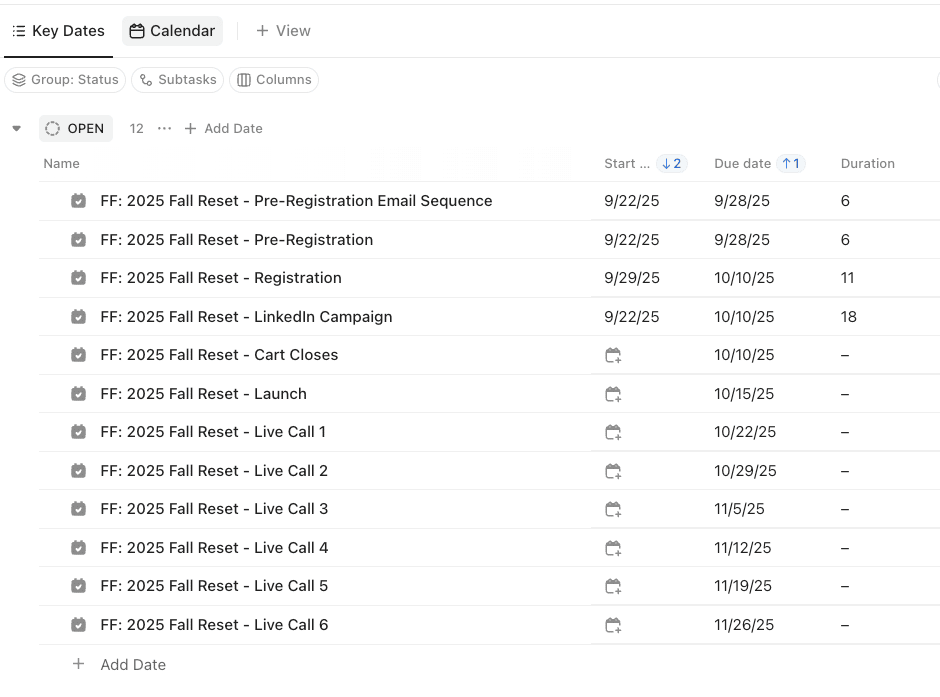
Task: Click the OPEN status badge
Action: pos(76,128)
